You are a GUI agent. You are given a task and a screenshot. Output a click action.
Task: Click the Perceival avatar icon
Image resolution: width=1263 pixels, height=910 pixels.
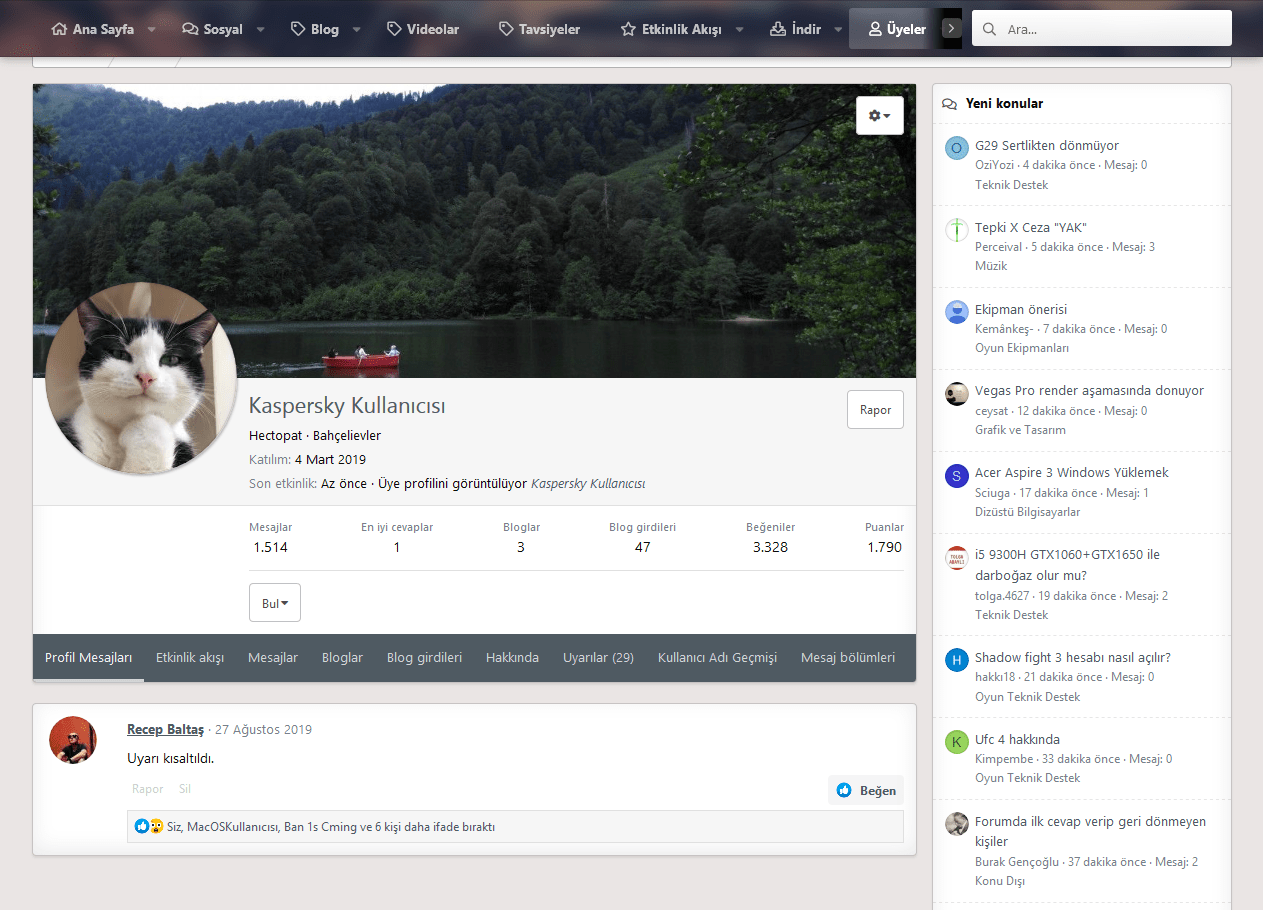[957, 230]
